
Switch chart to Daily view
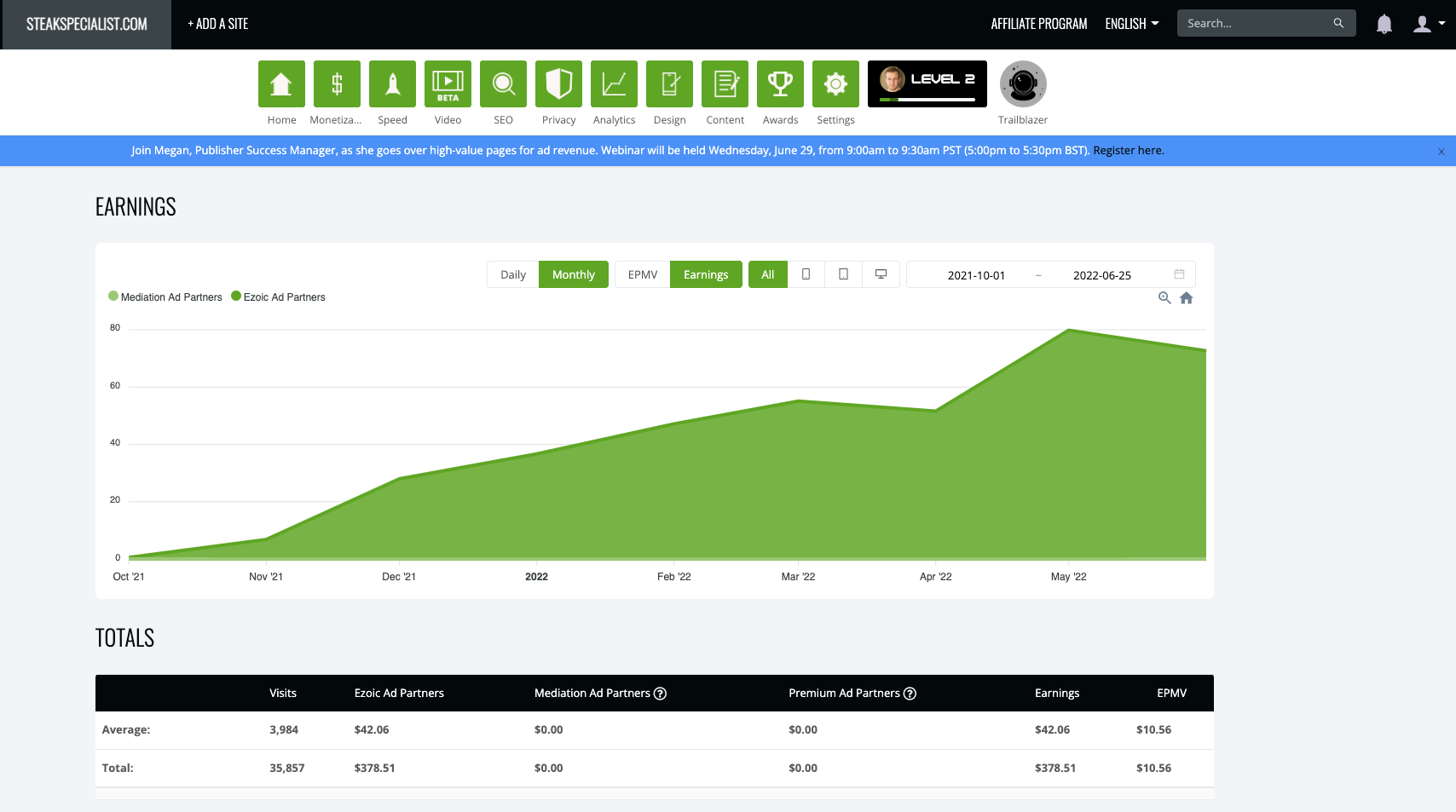tap(513, 274)
